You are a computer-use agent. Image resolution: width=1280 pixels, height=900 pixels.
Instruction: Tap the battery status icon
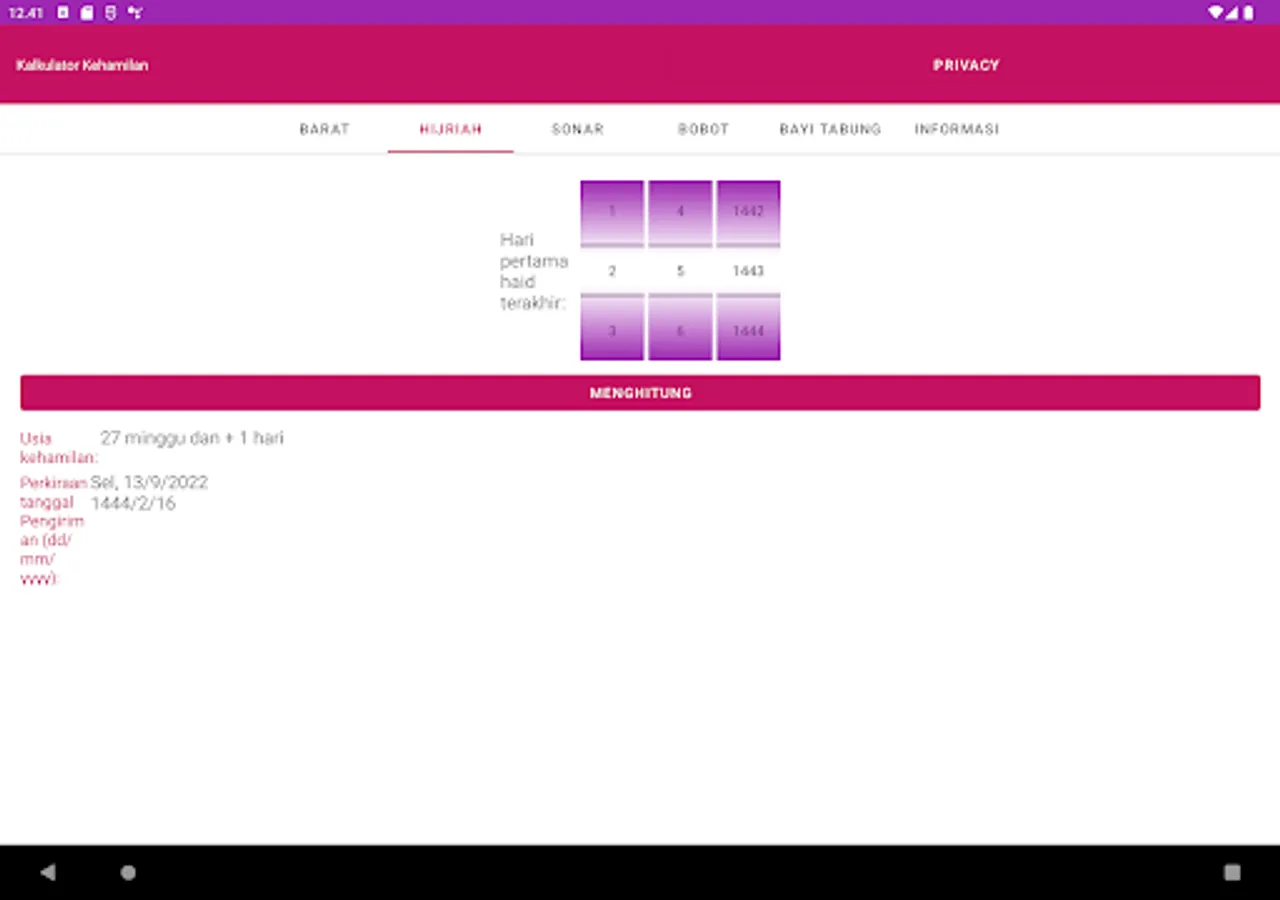coord(1248,13)
